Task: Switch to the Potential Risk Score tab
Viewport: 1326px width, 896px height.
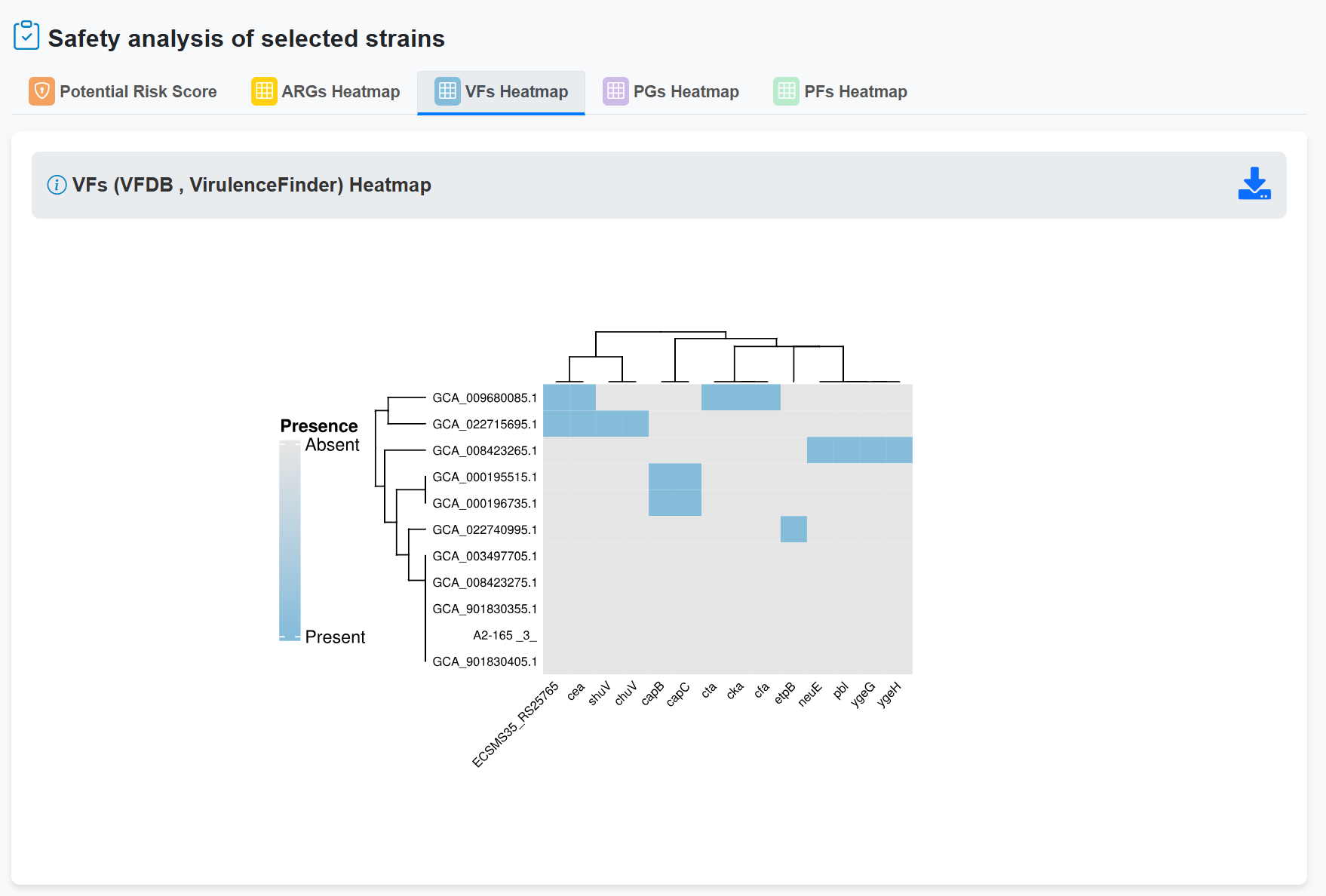Action: click(x=138, y=91)
